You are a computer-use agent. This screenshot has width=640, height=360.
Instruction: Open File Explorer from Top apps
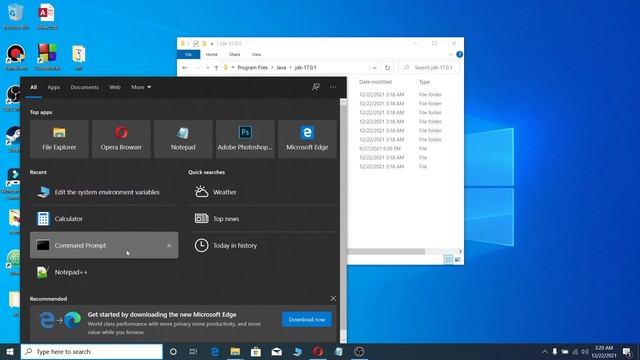(59, 139)
